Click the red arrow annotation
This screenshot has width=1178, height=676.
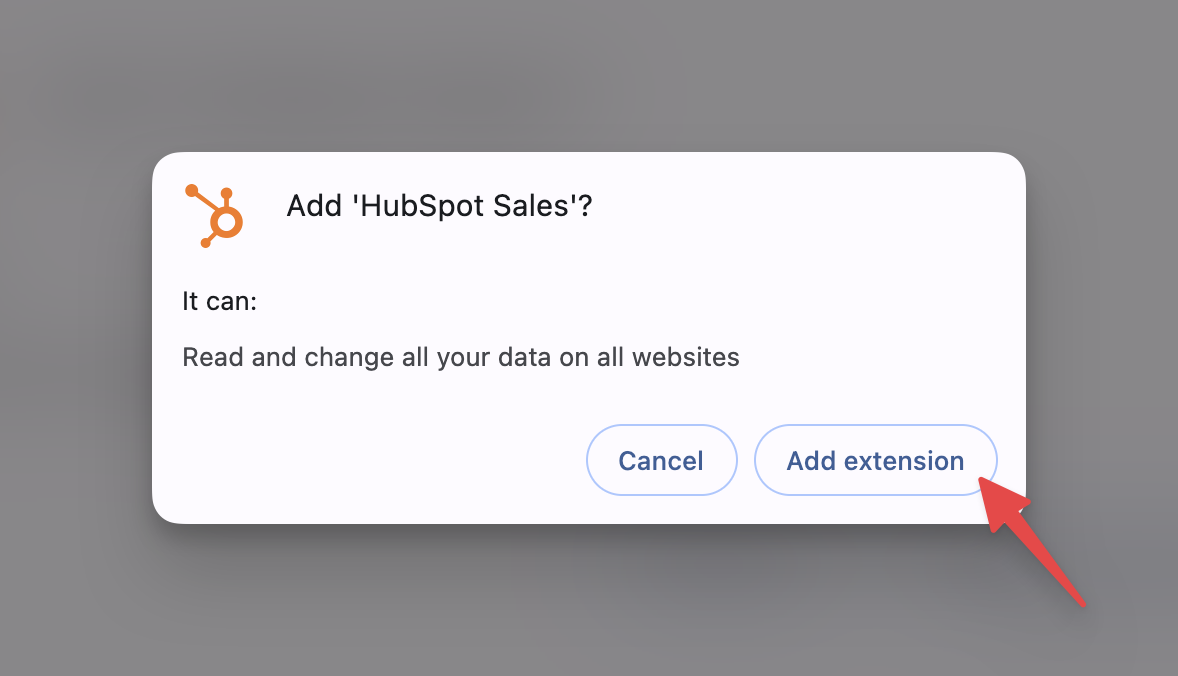pyautogui.click(x=1032, y=541)
